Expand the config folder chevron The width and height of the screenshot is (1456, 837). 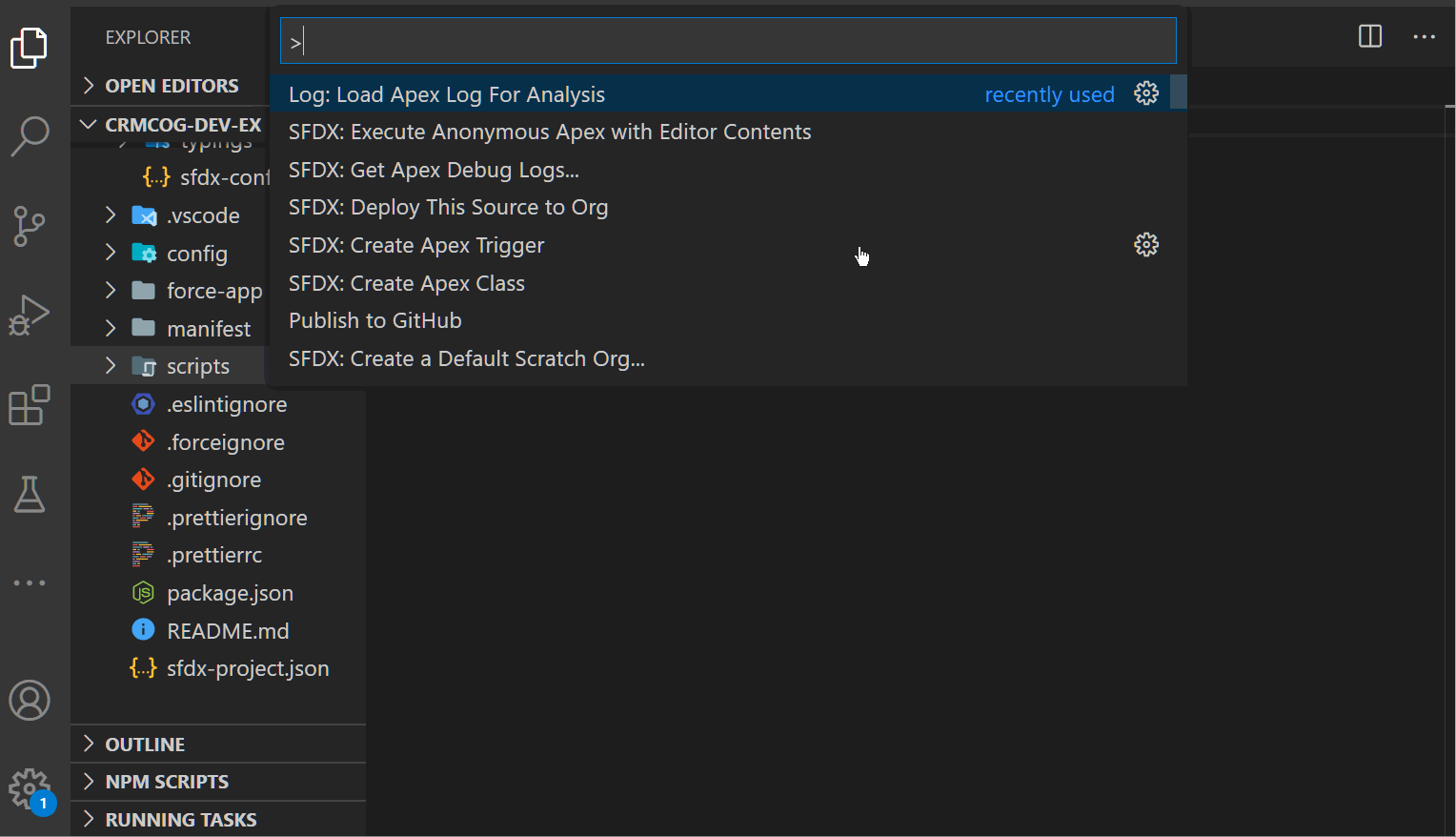(x=111, y=253)
